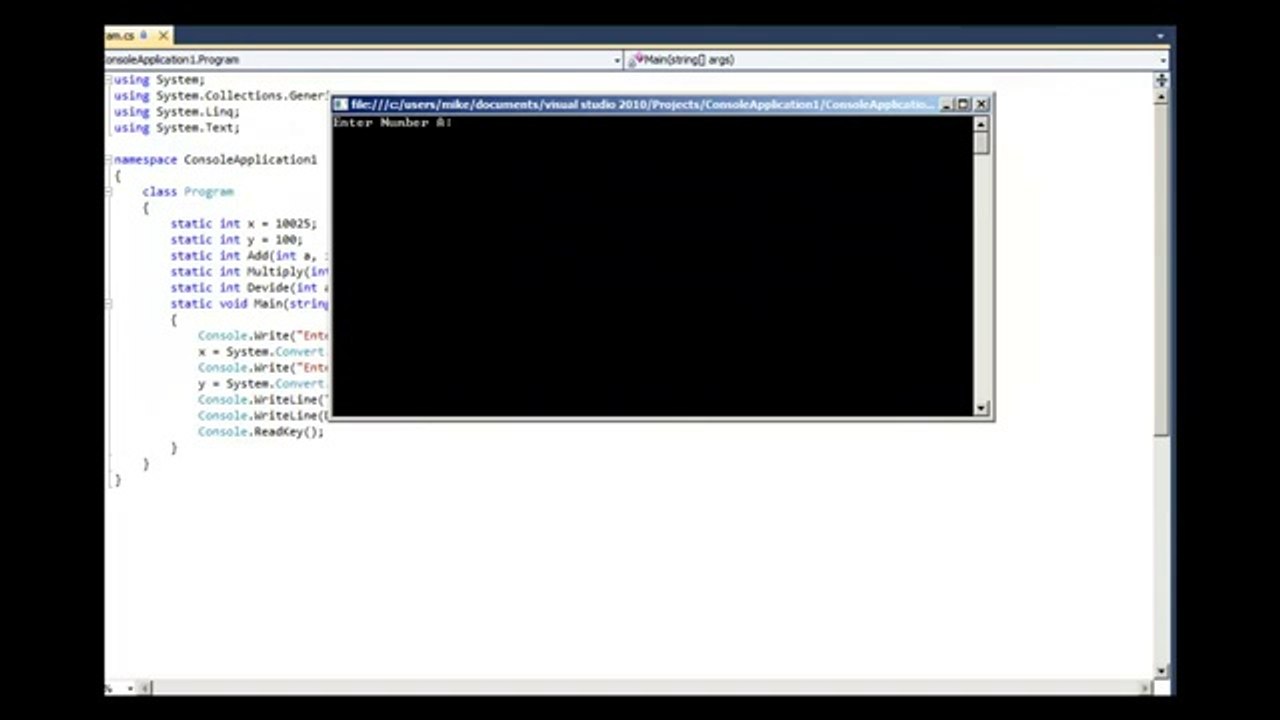Click the 'static int Add' method line

(250, 256)
